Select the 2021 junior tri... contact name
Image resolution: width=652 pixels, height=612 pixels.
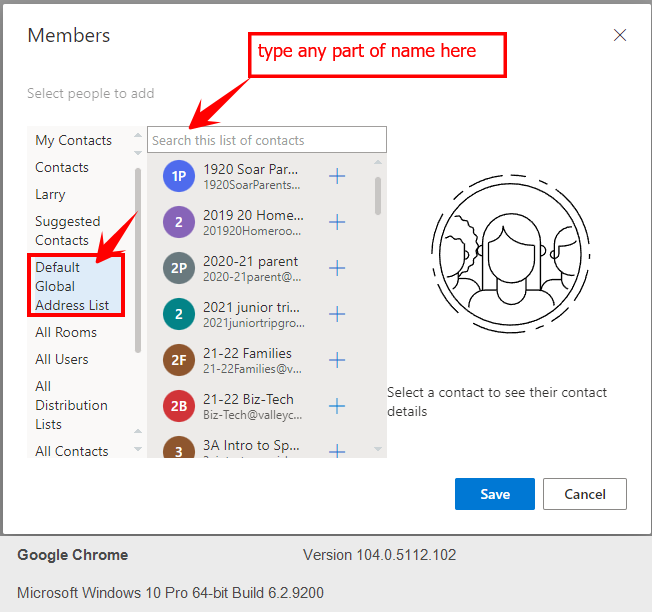click(x=251, y=308)
